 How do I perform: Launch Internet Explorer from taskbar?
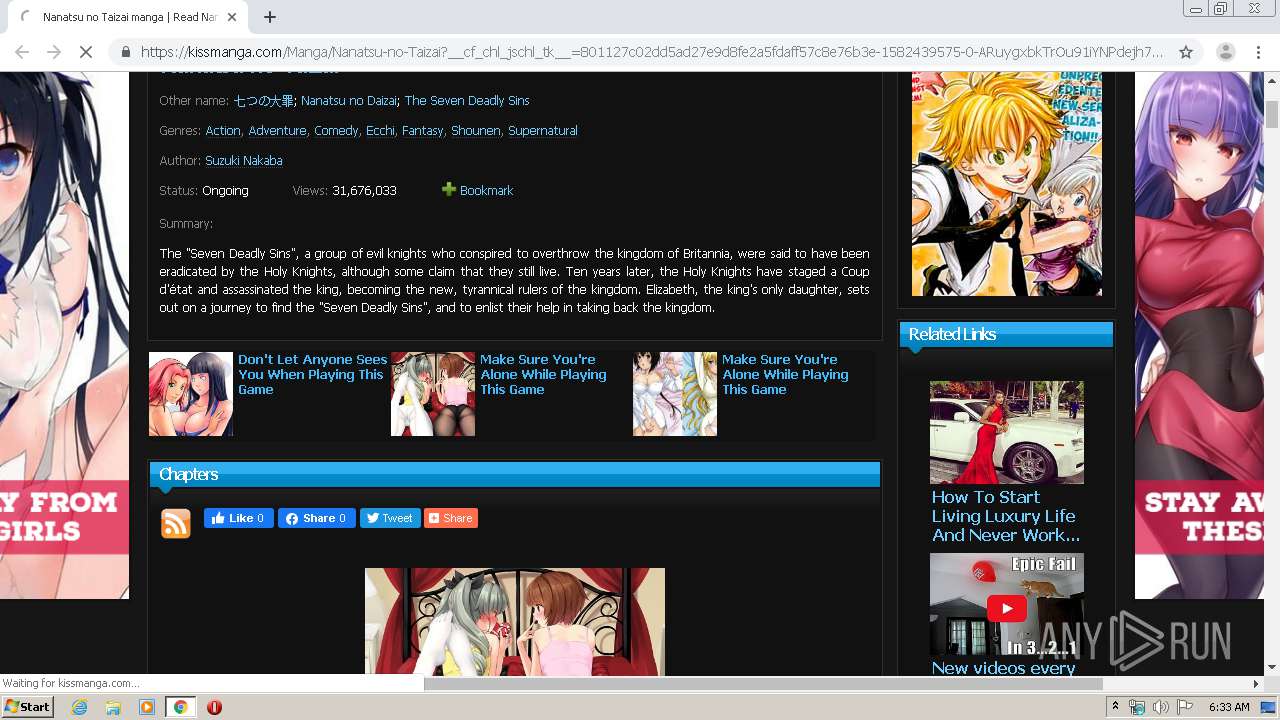[x=79, y=707]
